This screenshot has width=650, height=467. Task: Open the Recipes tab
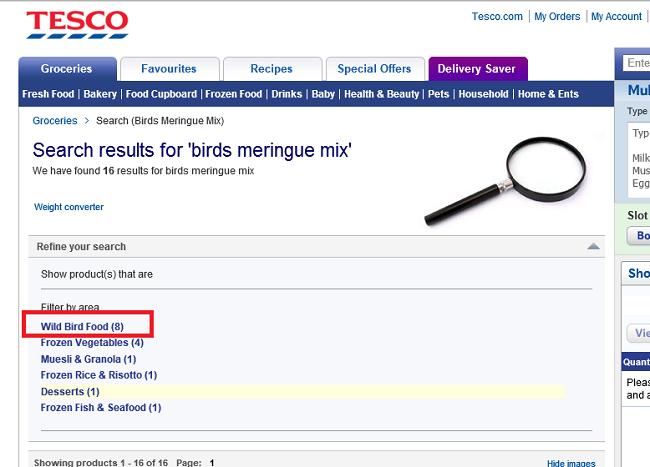pos(272,69)
